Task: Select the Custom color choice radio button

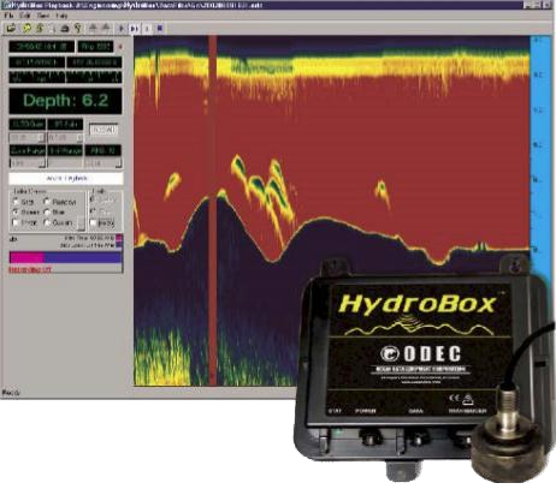Action: coord(47,222)
